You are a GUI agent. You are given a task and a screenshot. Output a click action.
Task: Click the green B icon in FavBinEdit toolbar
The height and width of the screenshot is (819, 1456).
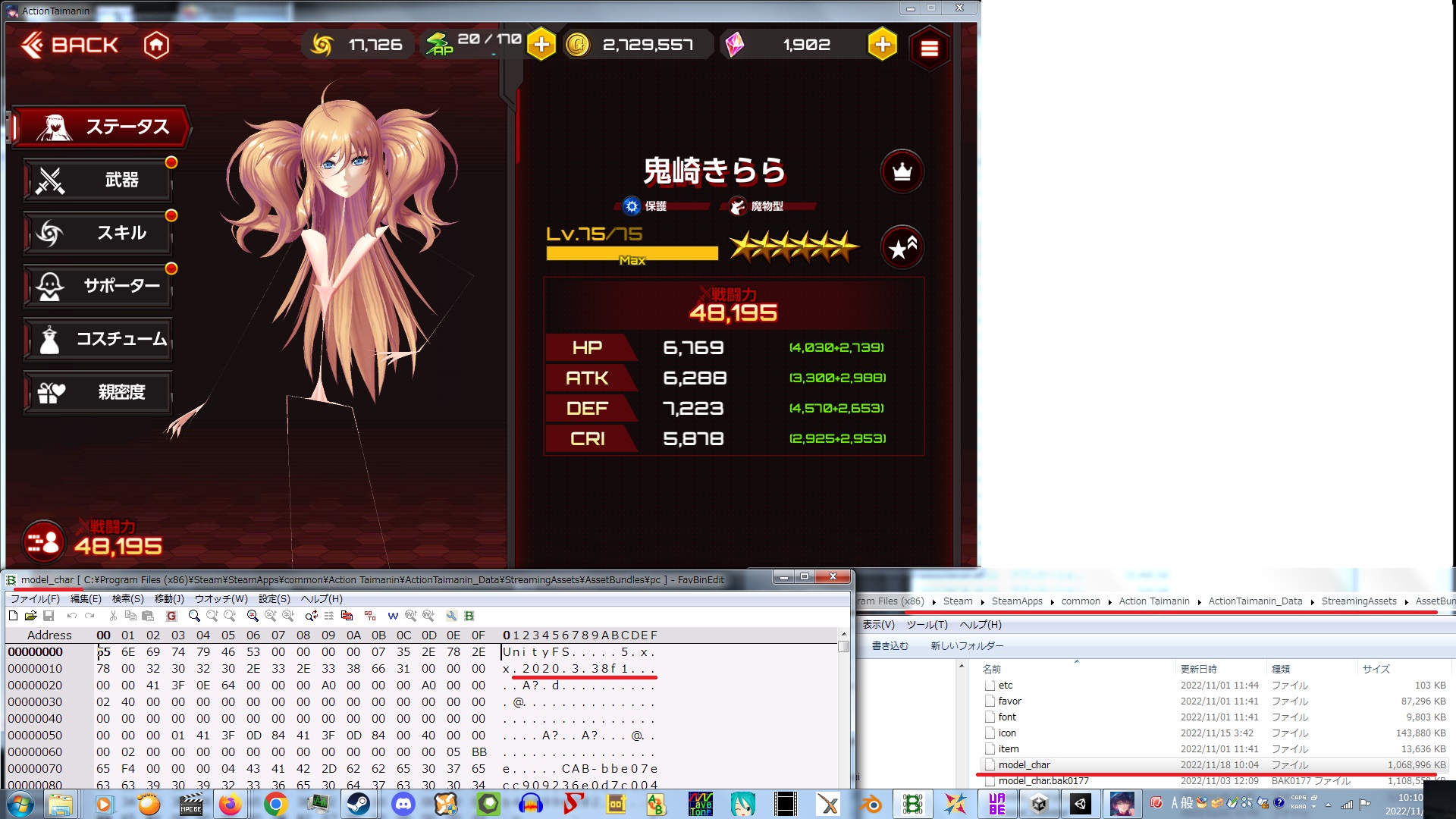tap(469, 616)
